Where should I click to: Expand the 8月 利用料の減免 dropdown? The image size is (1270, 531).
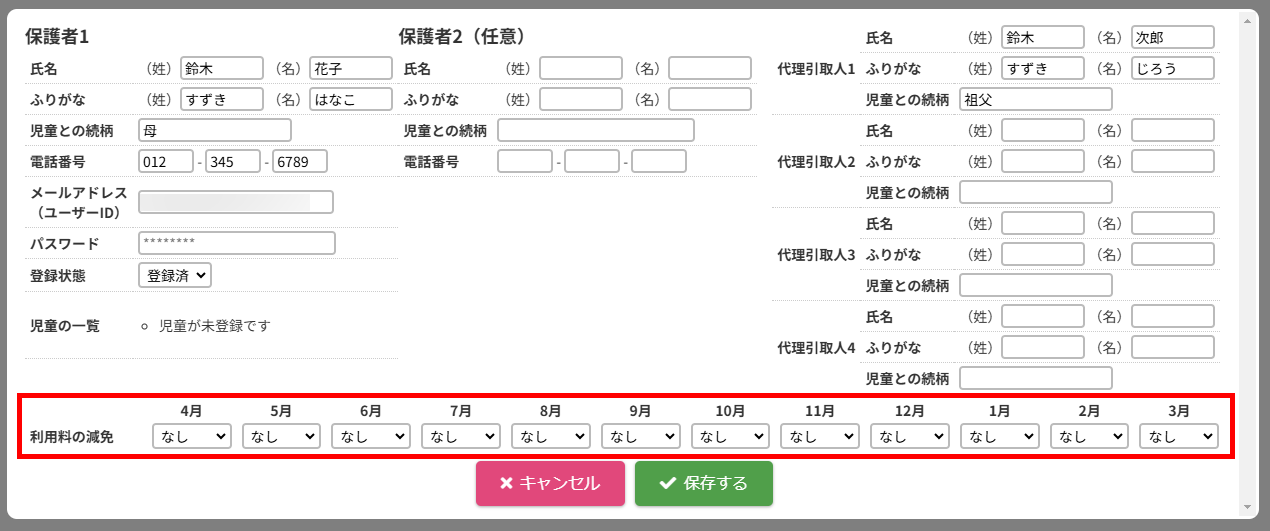click(x=550, y=437)
